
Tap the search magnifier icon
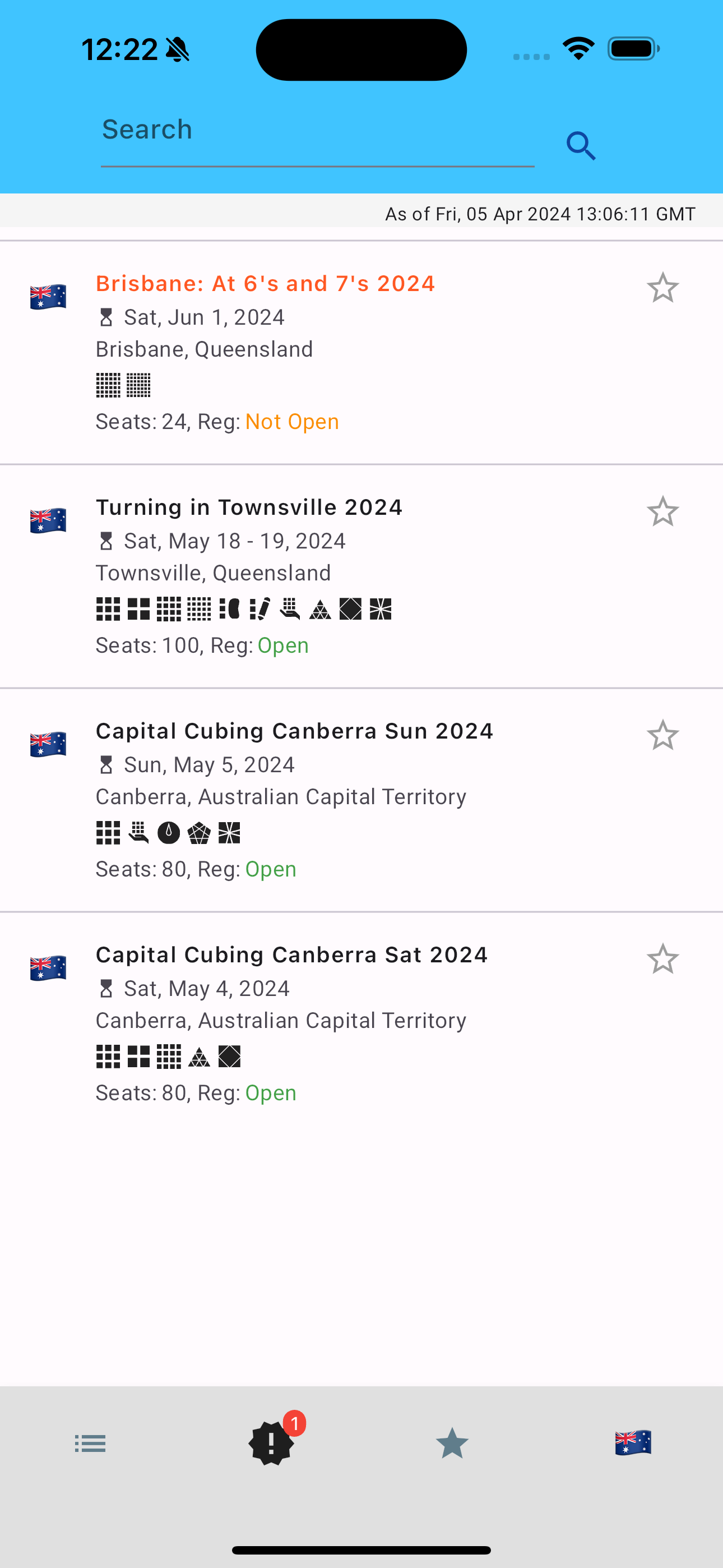click(x=581, y=146)
